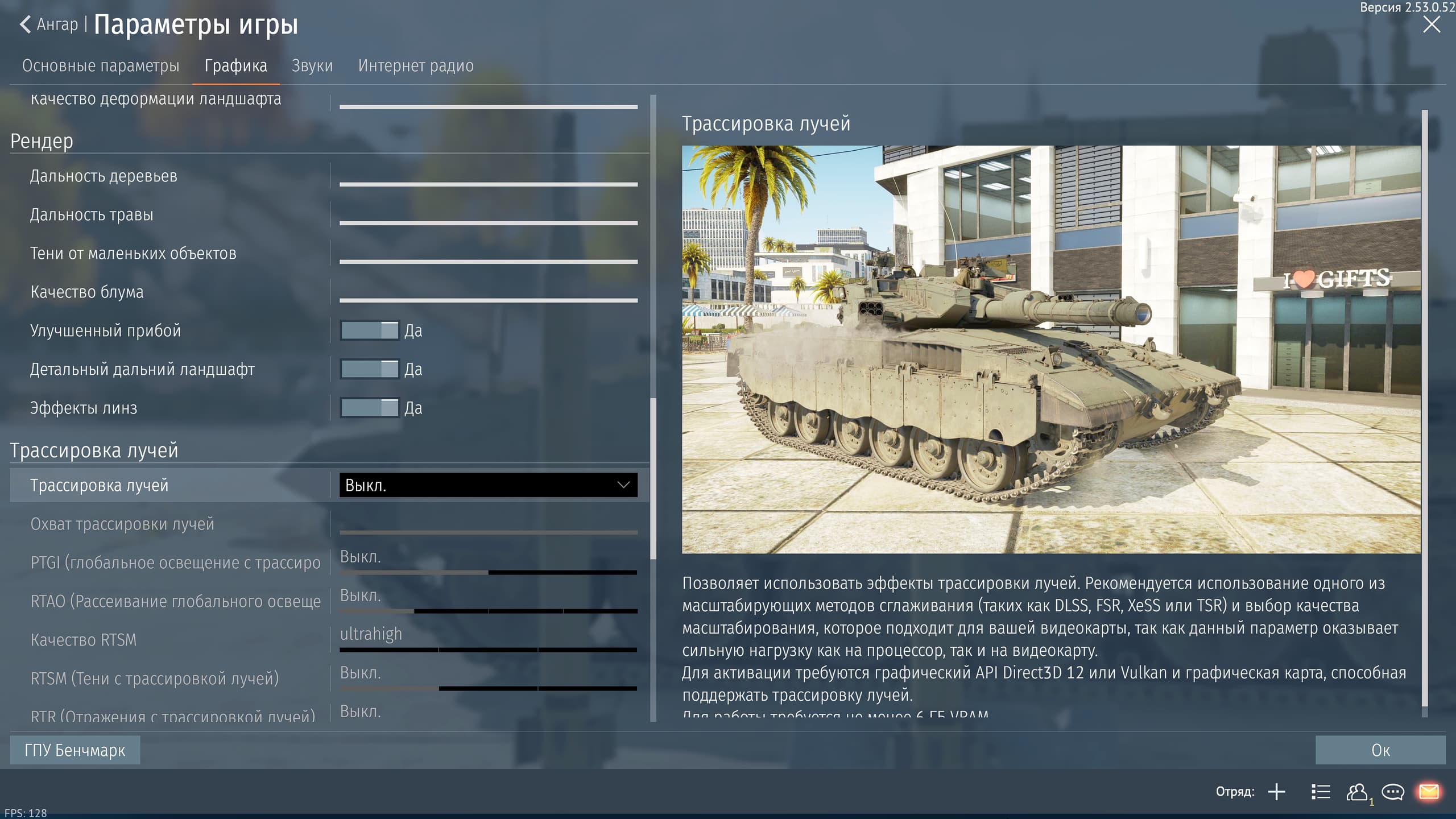Open the list icon in bottom bar
Viewport: 1456px width, 819px height.
[x=1321, y=792]
